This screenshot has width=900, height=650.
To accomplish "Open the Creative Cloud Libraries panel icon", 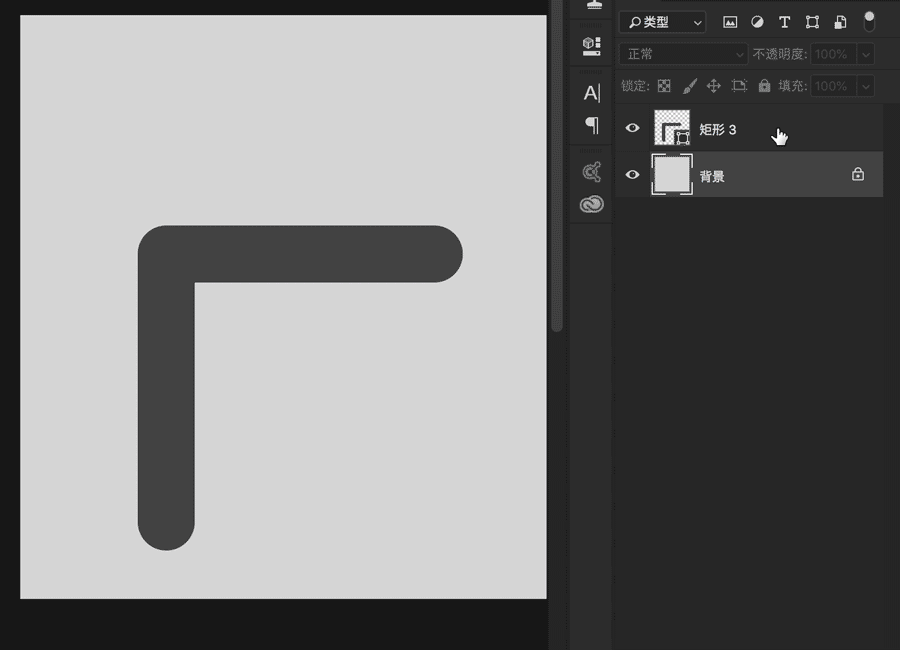I will coord(591,205).
